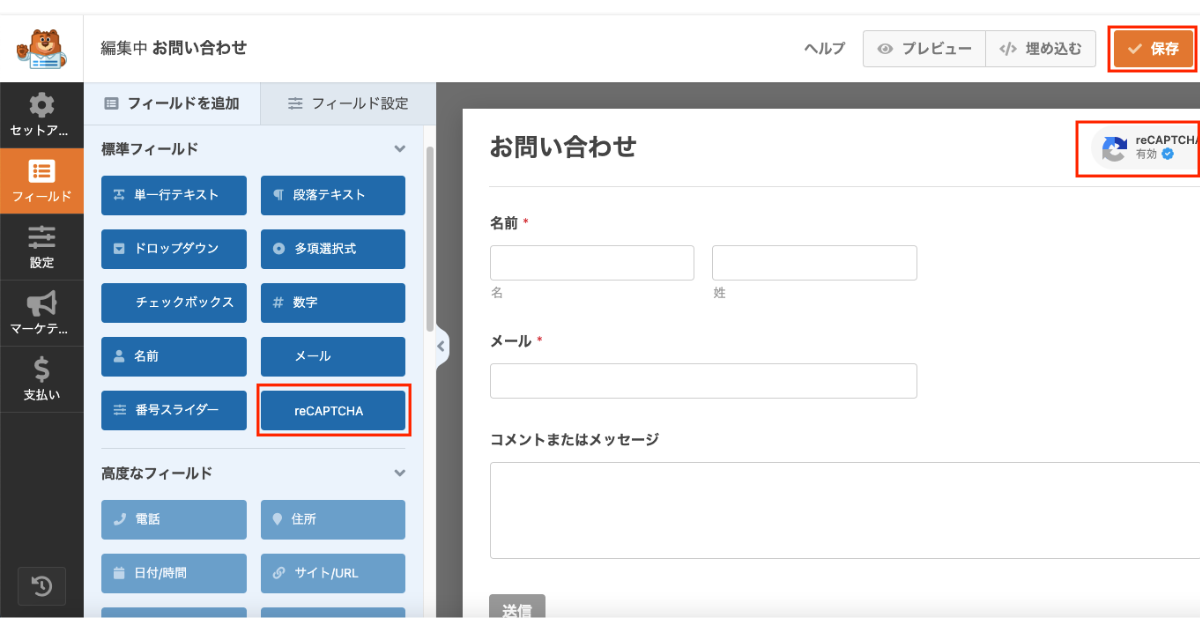Collapse the Standard Fields section
The width and height of the screenshot is (1200, 630).
coord(400,149)
